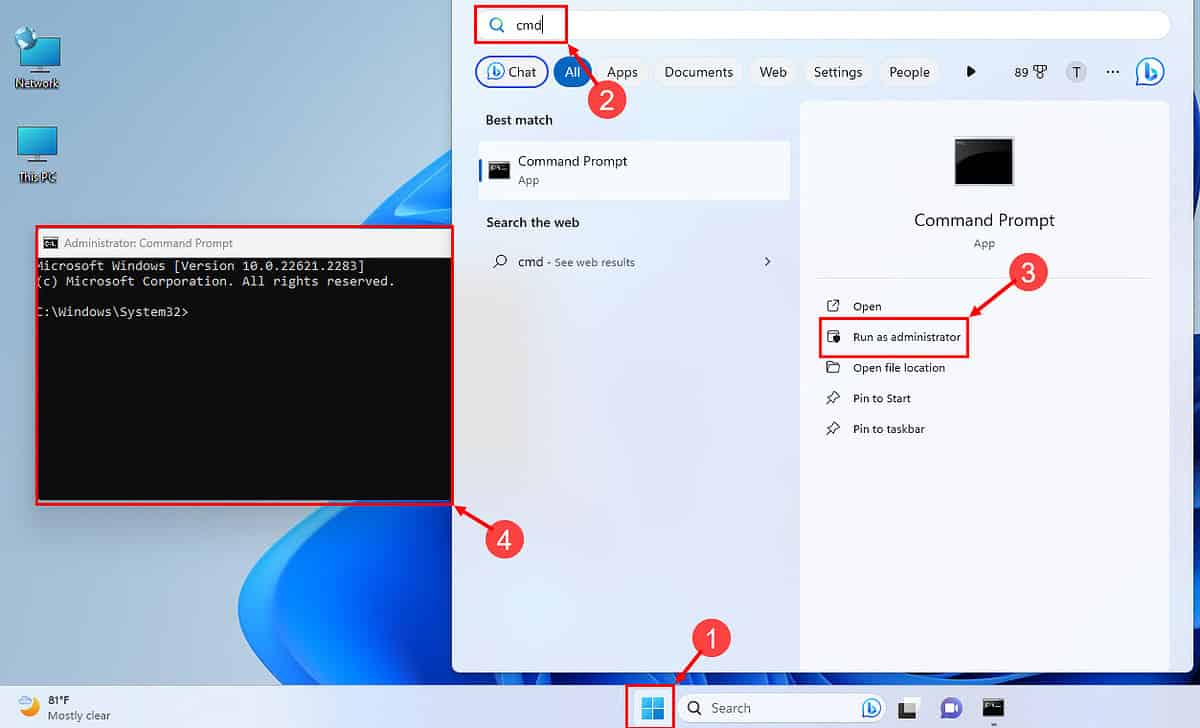The width and height of the screenshot is (1200, 728).
Task: Expand the cmd web results arrow
Action: (x=767, y=261)
